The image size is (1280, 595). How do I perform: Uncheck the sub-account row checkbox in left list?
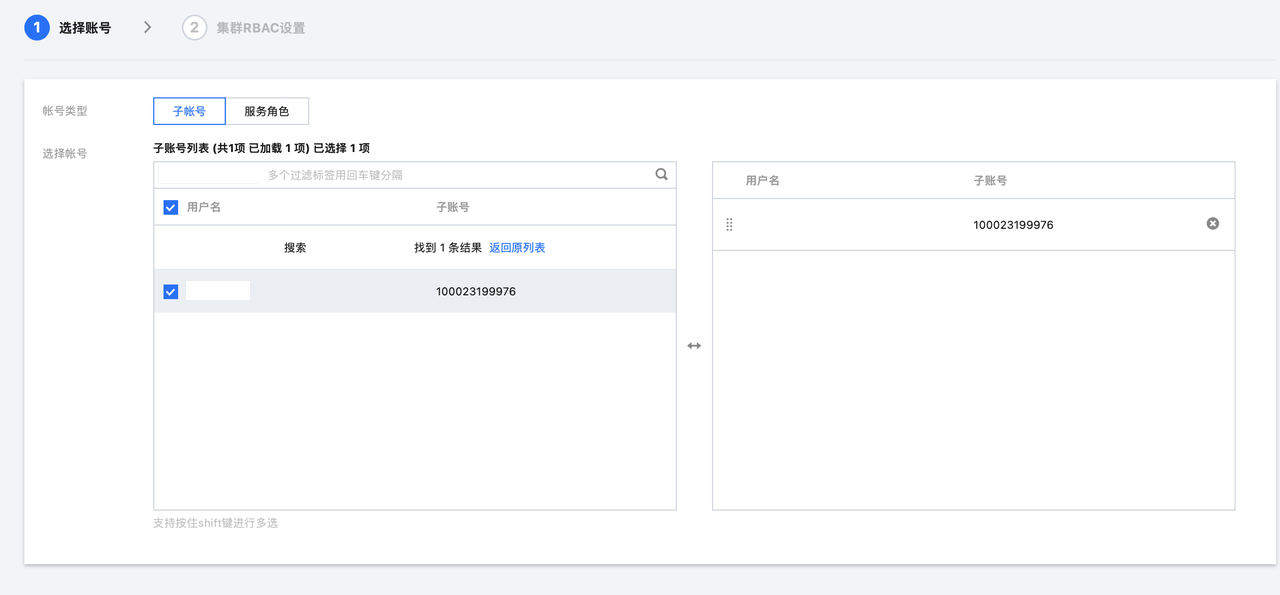pos(171,292)
